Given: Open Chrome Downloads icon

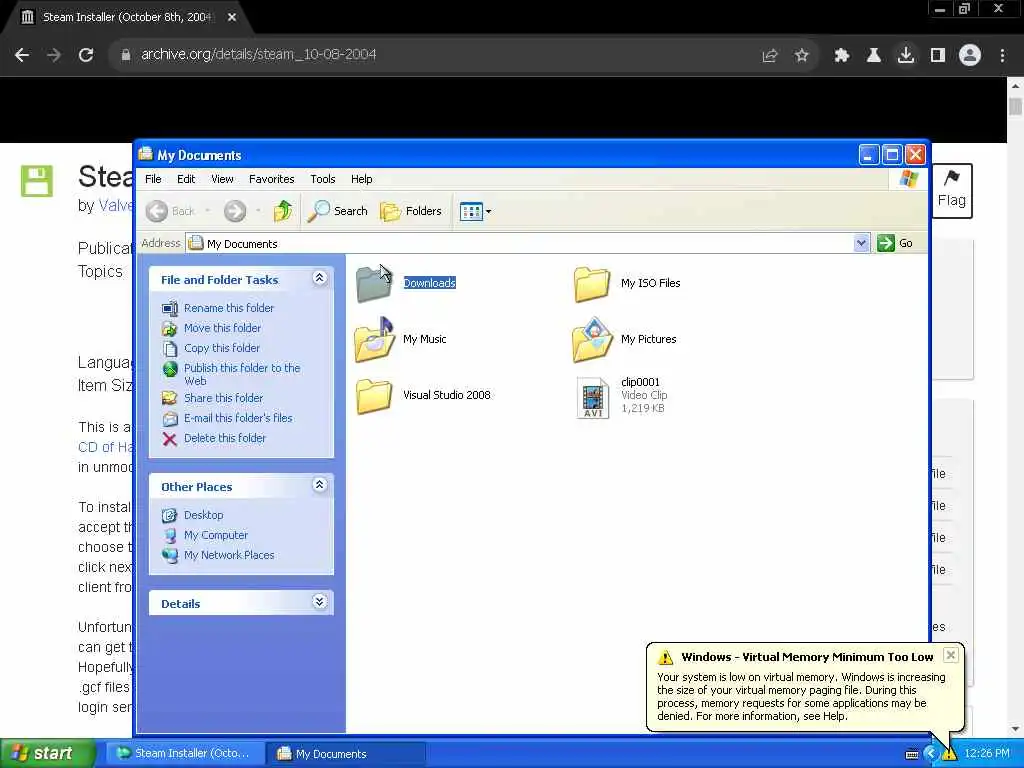Looking at the screenshot, I should tap(906, 56).
